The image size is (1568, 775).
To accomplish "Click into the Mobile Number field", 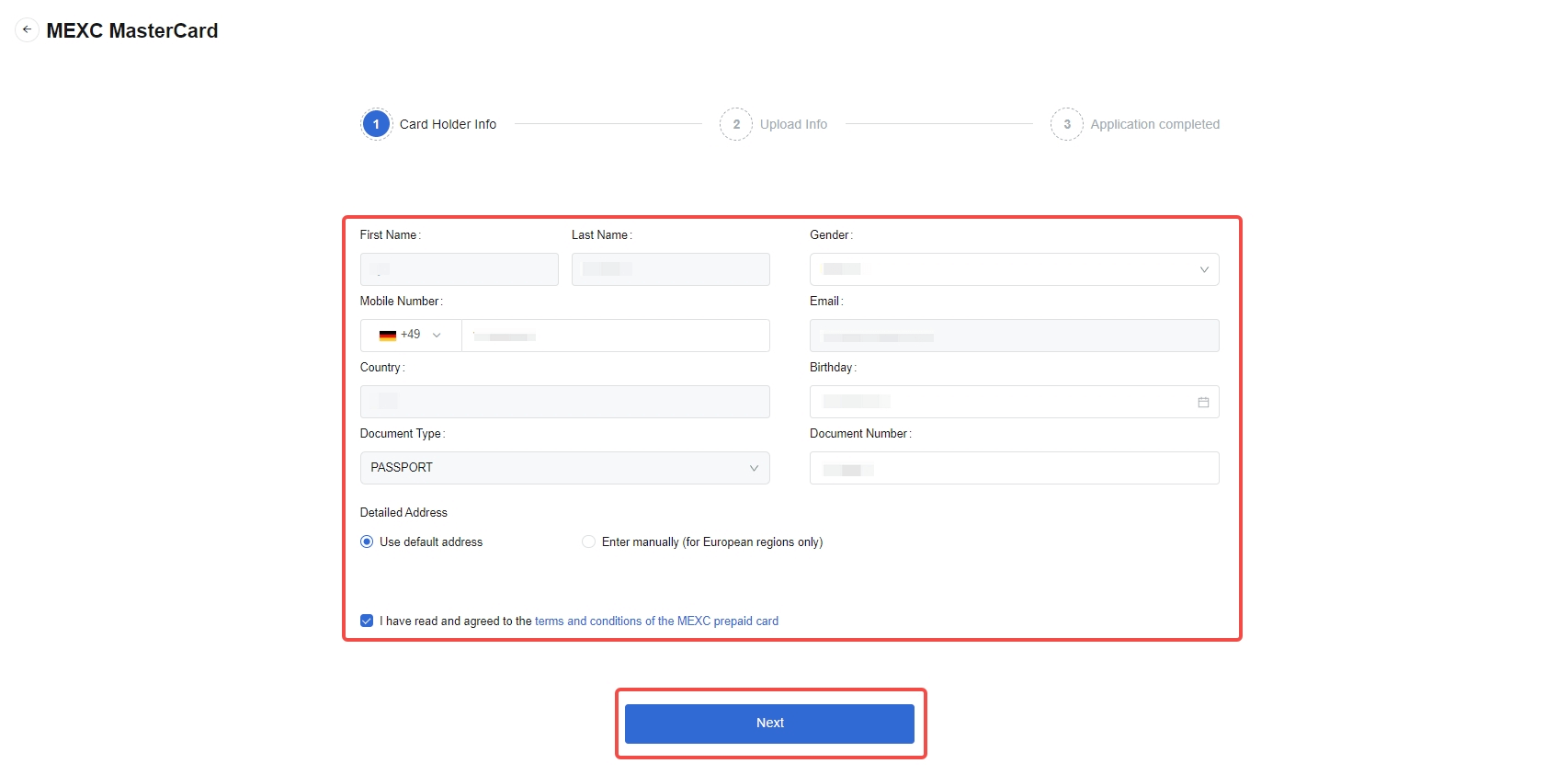I will 616,336.
